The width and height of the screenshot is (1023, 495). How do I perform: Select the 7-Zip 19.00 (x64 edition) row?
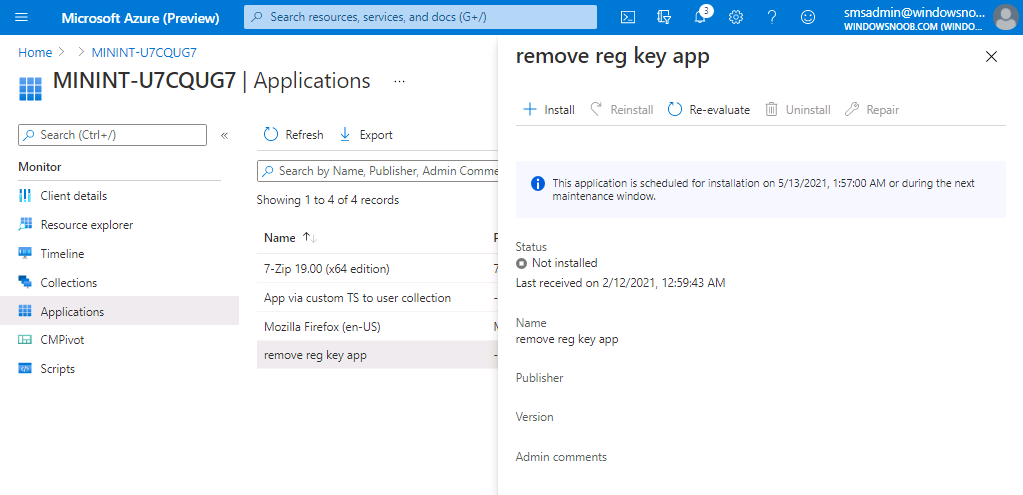377,269
